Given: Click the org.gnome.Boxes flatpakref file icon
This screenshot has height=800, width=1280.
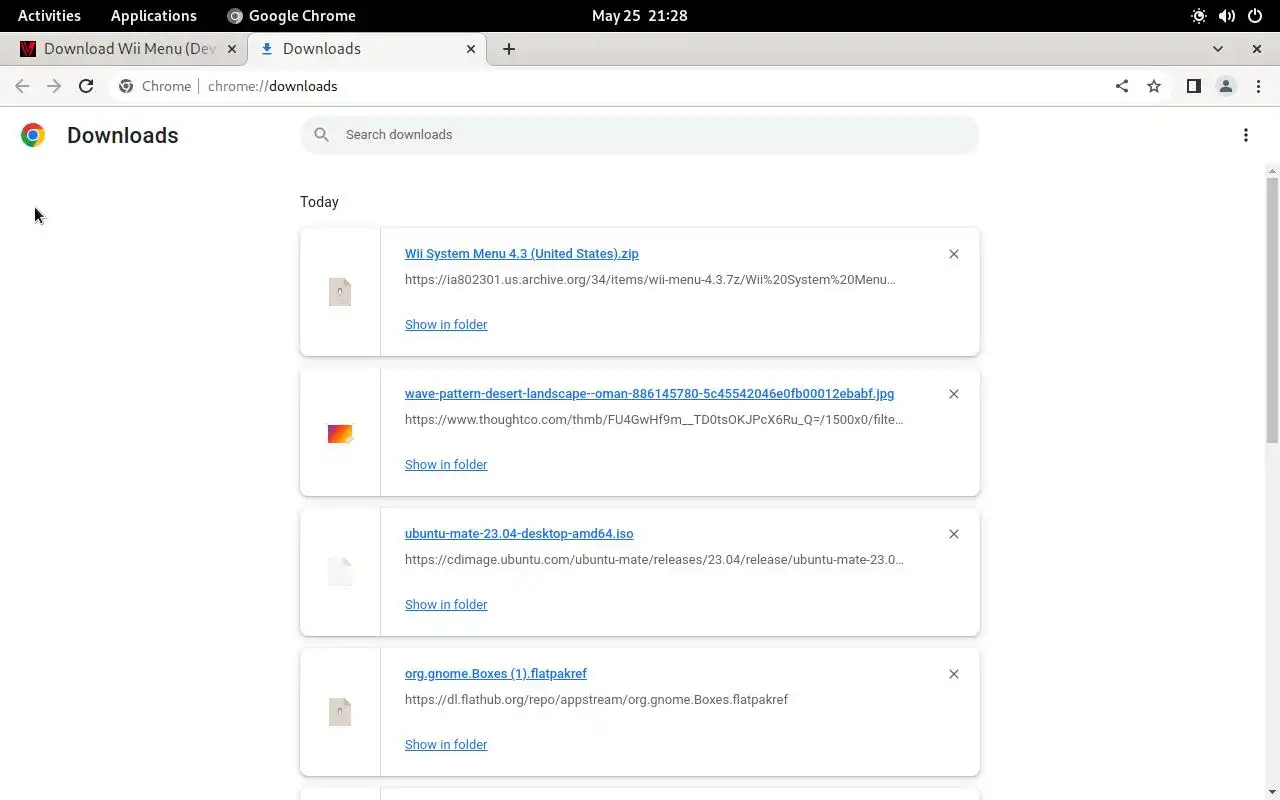Looking at the screenshot, I should [340, 712].
